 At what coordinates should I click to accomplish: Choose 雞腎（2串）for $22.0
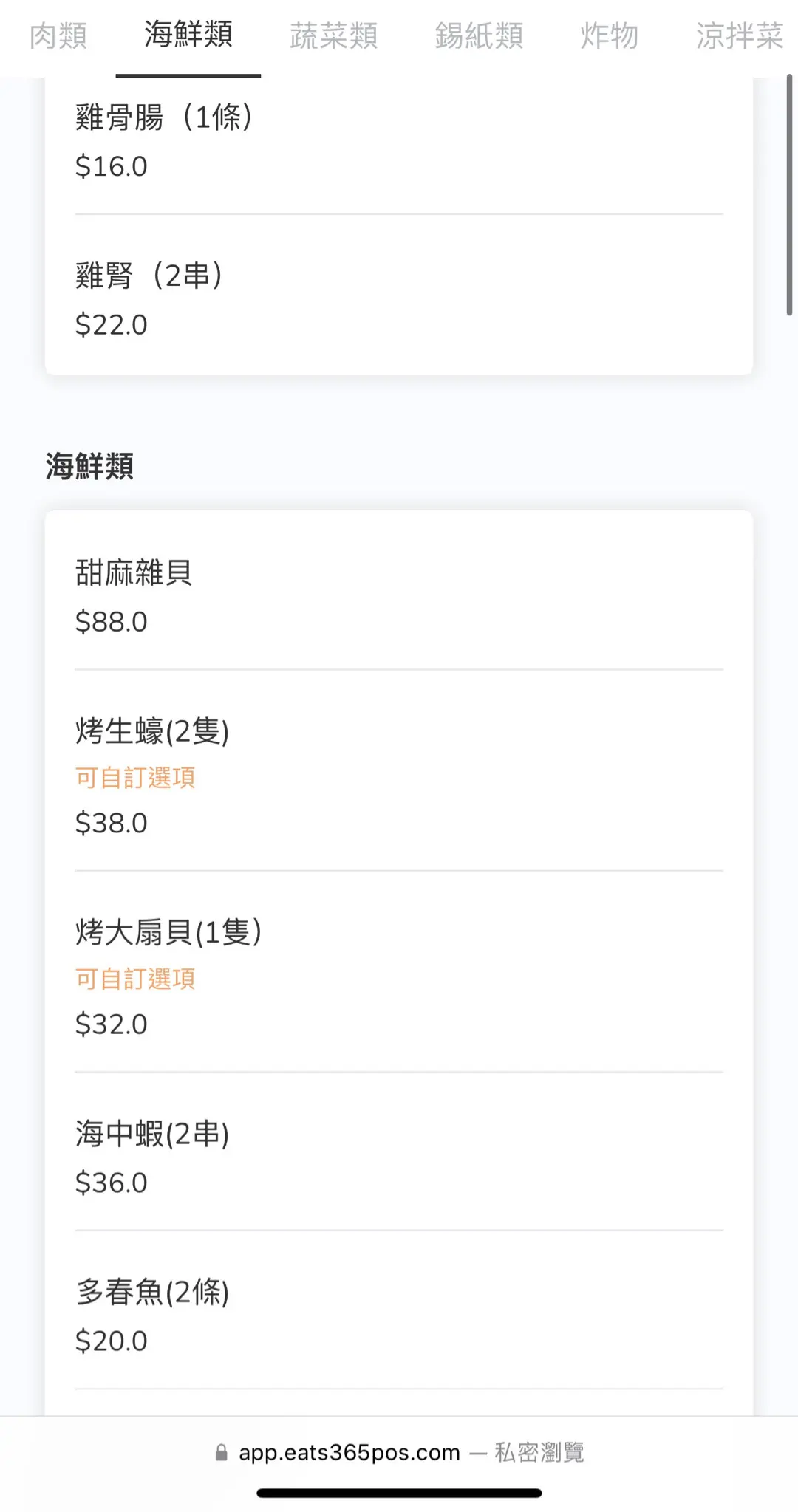pos(398,299)
